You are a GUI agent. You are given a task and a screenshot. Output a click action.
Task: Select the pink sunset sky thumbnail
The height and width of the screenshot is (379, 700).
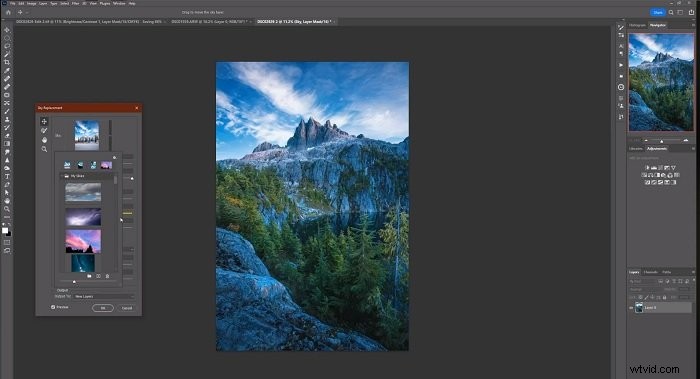(x=83, y=242)
